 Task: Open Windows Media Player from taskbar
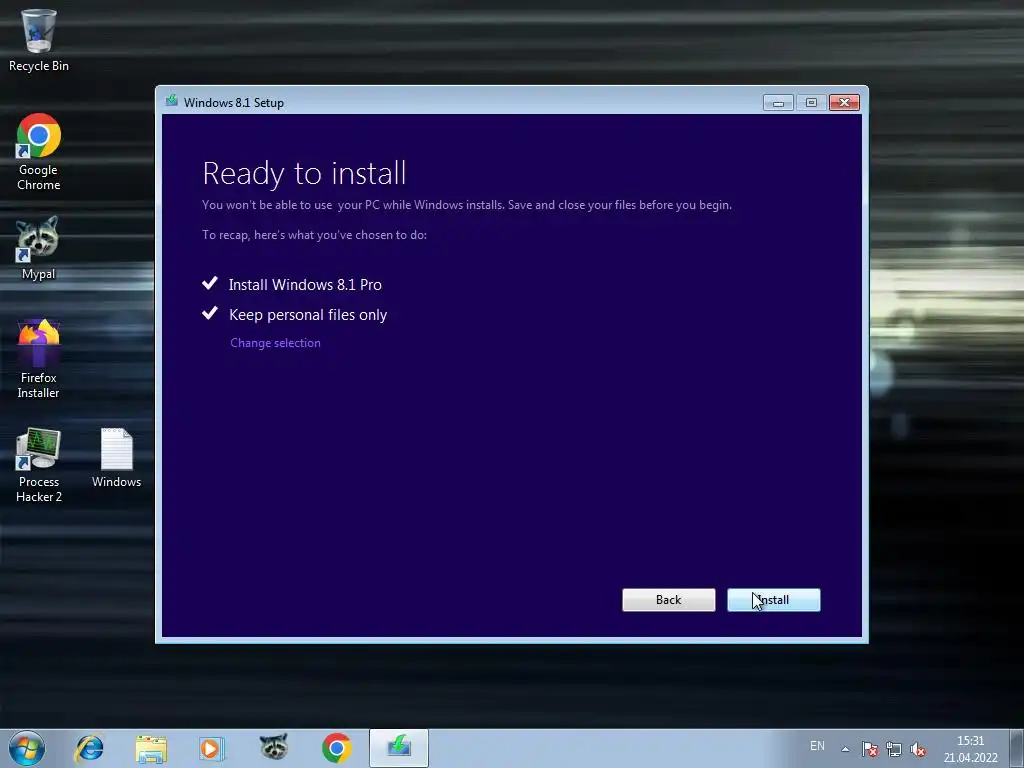(211, 748)
